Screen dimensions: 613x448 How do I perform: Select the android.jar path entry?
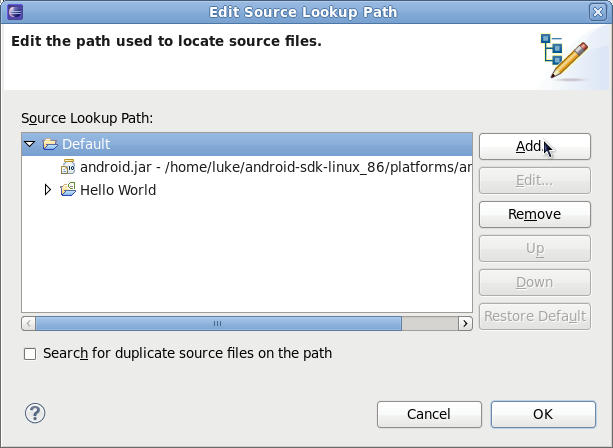[247, 167]
